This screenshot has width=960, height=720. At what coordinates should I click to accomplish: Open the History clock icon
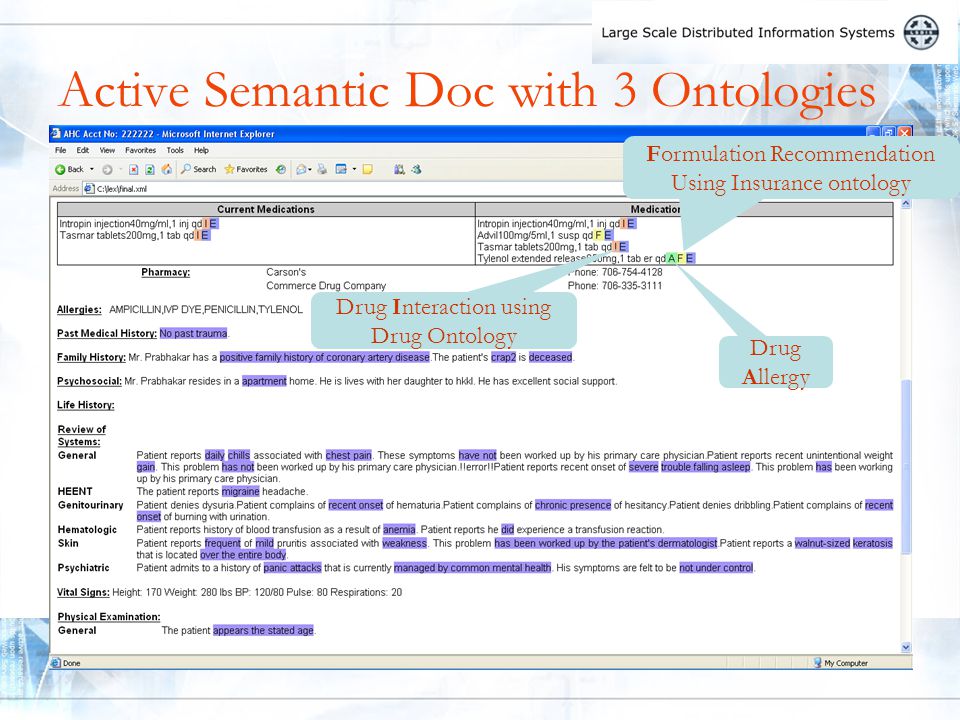(x=280, y=170)
